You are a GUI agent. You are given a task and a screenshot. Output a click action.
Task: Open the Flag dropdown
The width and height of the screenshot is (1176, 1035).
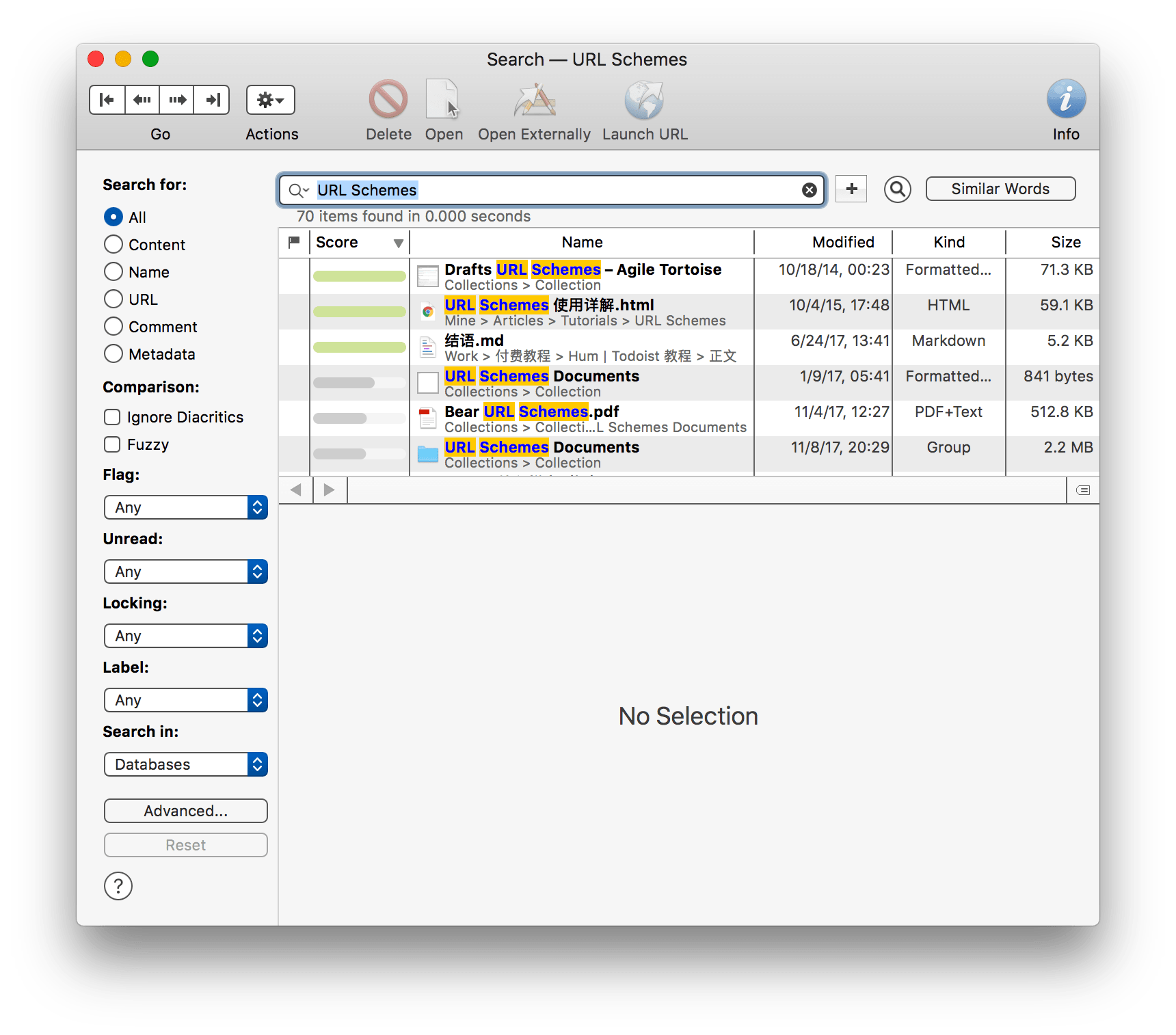[x=185, y=507]
